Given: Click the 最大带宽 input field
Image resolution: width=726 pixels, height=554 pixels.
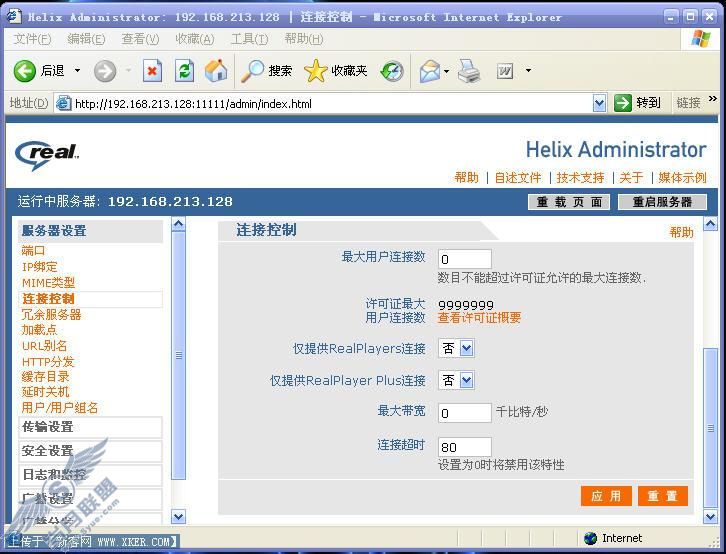Looking at the screenshot, I should click(464, 413).
